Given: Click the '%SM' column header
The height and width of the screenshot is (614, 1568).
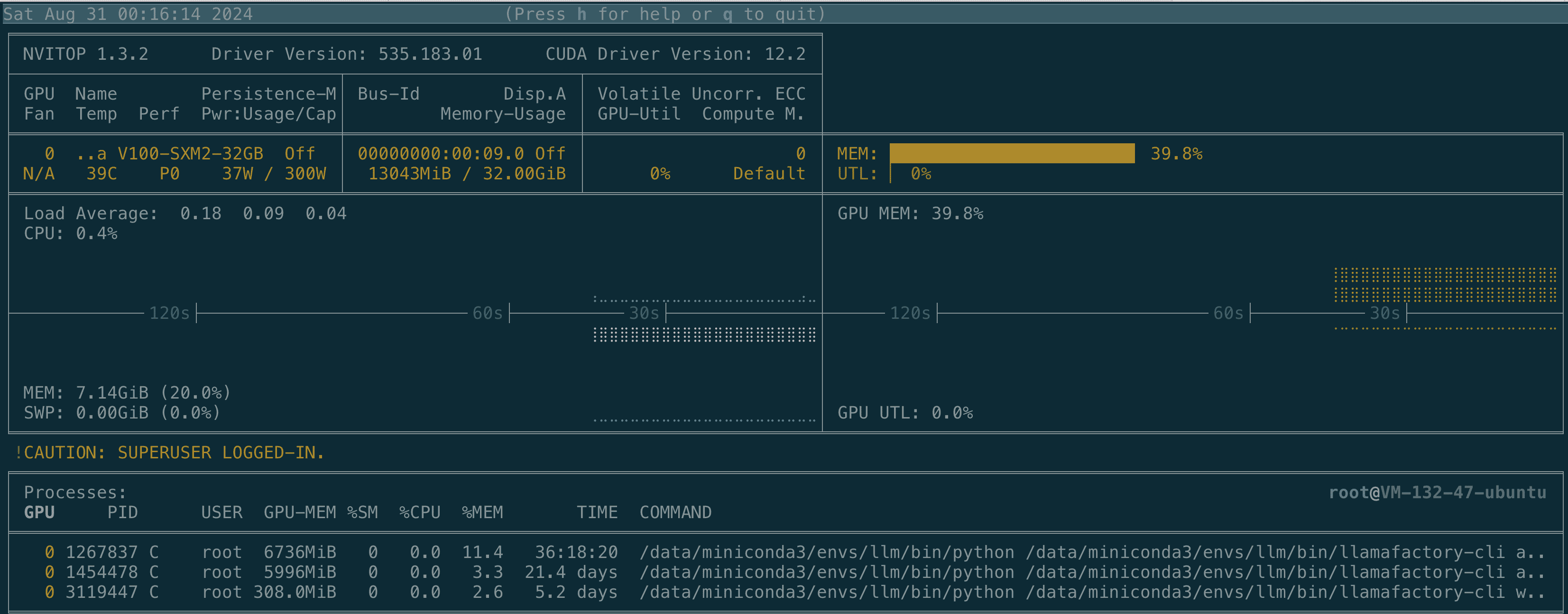Looking at the screenshot, I should click(362, 512).
